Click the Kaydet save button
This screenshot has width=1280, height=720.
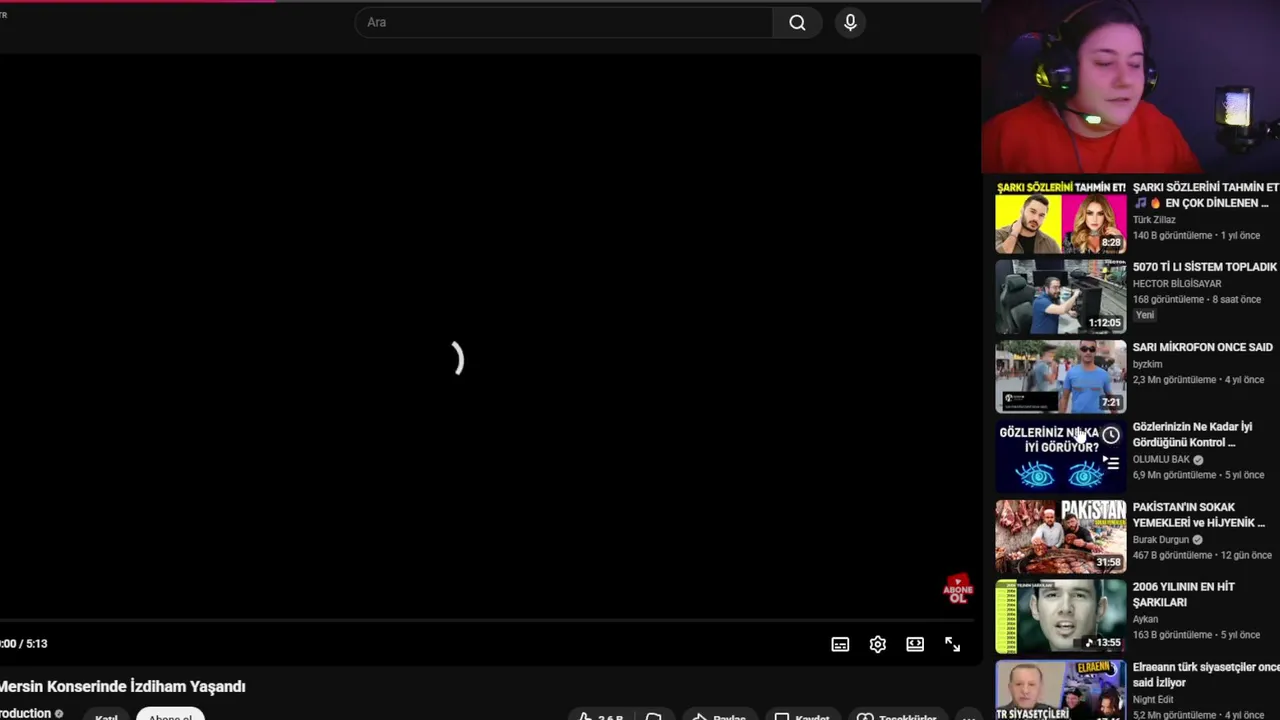pyautogui.click(x=802, y=716)
